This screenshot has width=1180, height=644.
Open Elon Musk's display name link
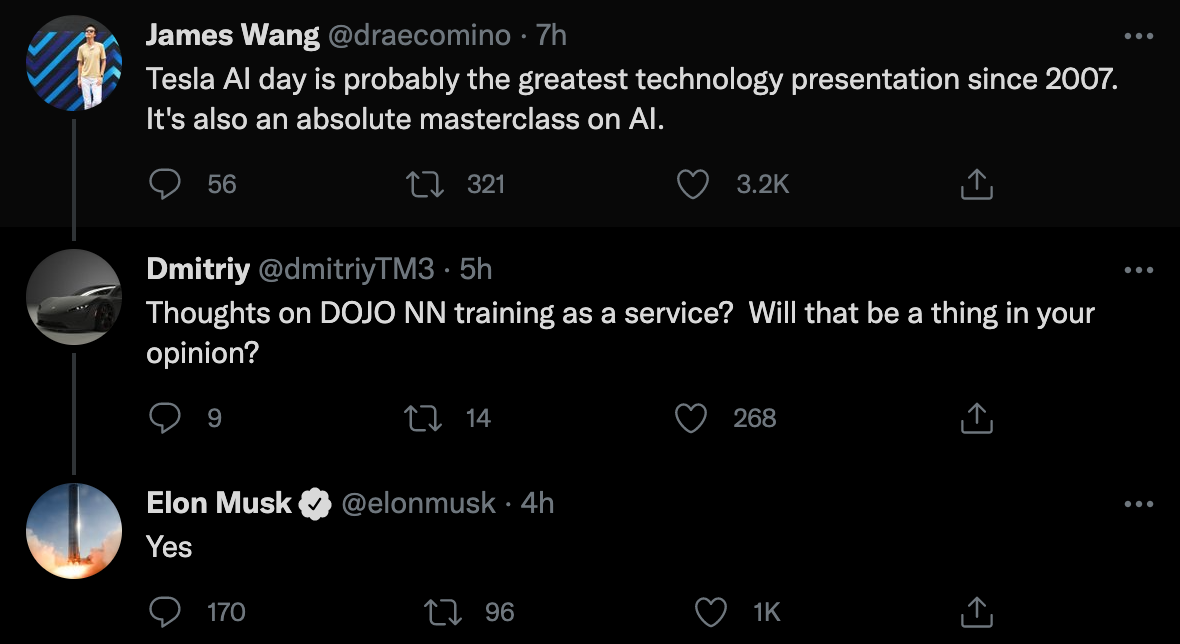tap(219, 503)
